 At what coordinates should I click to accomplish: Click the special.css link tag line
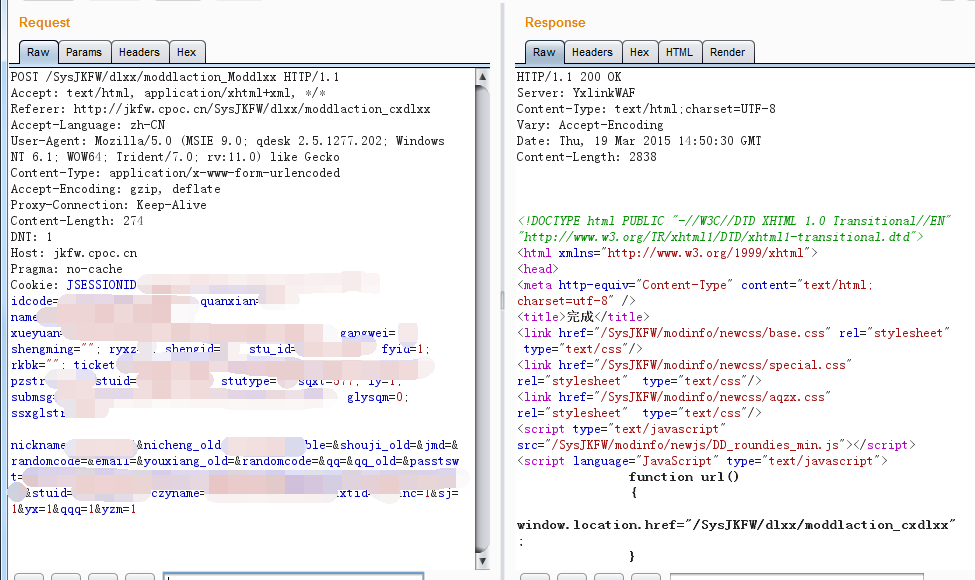[x=684, y=366]
